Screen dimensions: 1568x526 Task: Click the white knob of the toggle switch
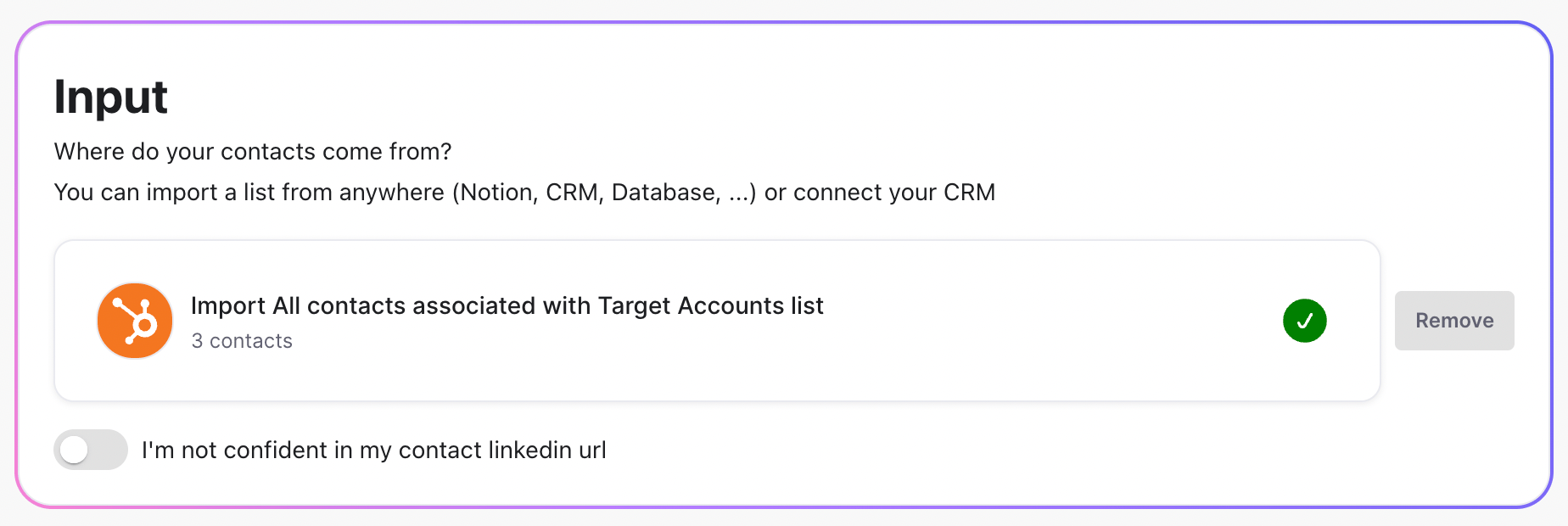click(x=75, y=450)
